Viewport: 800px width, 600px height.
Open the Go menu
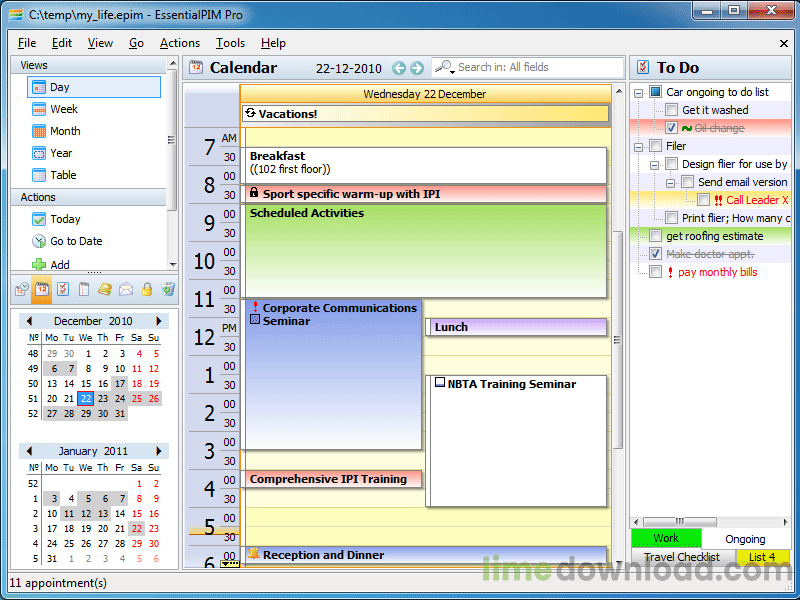tap(136, 43)
